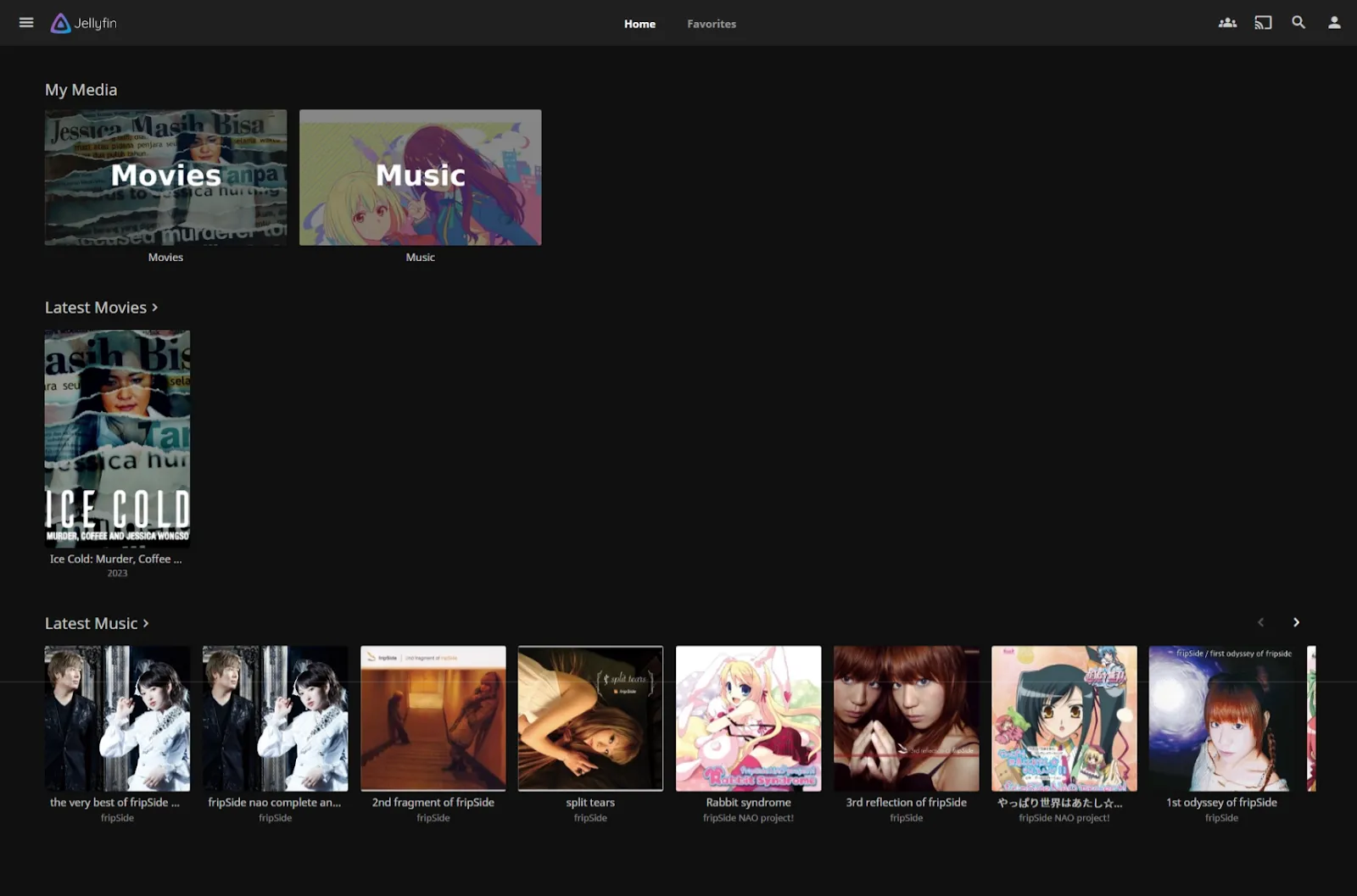1357x896 pixels.
Task: Click the Ice Cold: Murder, Coffee title
Action: [x=116, y=559]
